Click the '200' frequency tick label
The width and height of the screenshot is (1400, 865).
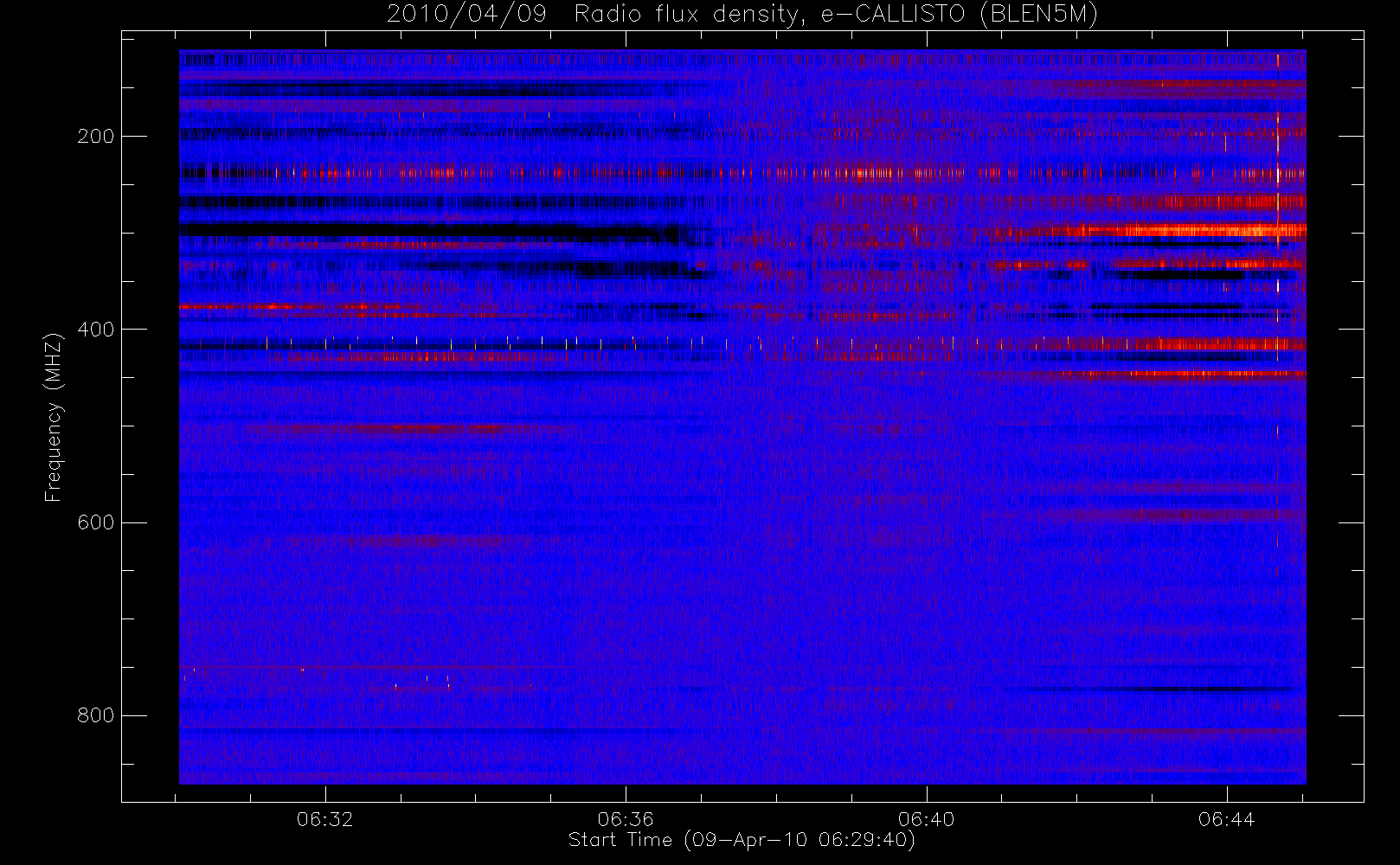coord(95,137)
